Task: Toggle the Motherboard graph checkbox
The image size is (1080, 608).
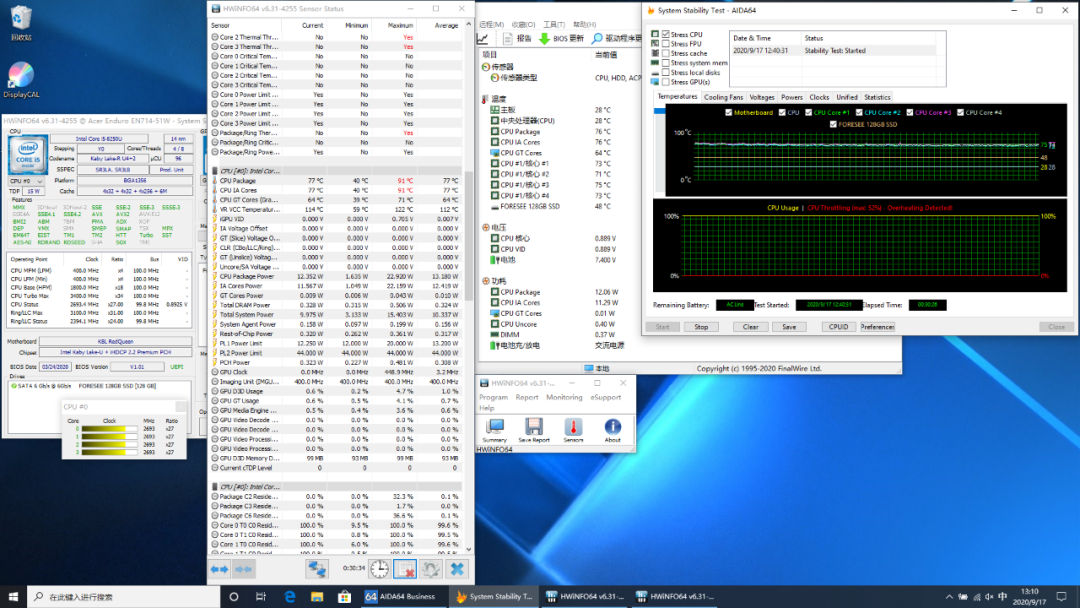Action: point(730,113)
